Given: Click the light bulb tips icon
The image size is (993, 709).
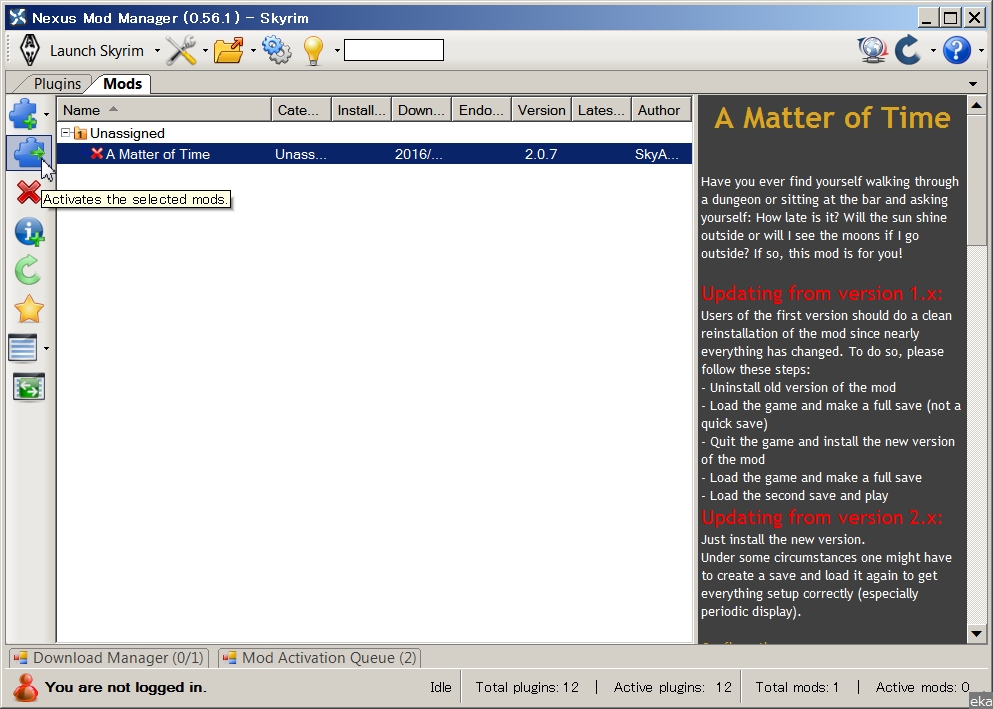Looking at the screenshot, I should pos(314,51).
